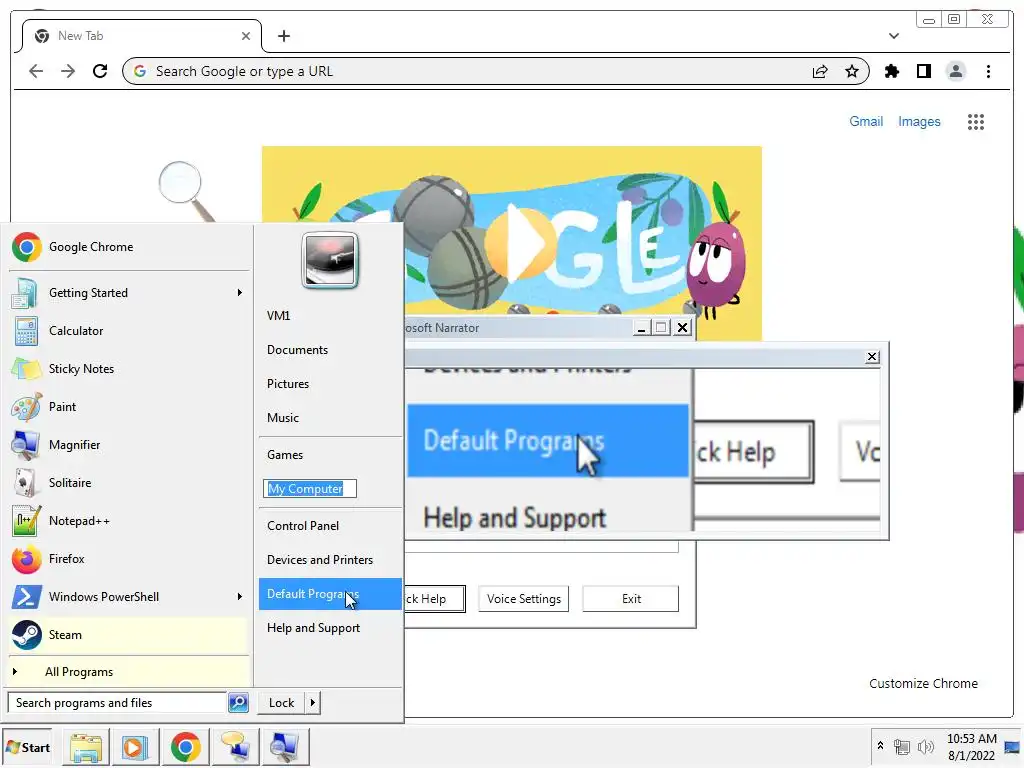1024x768 pixels.
Task: Open Getting Started from the Start menu
Action: tap(129, 293)
